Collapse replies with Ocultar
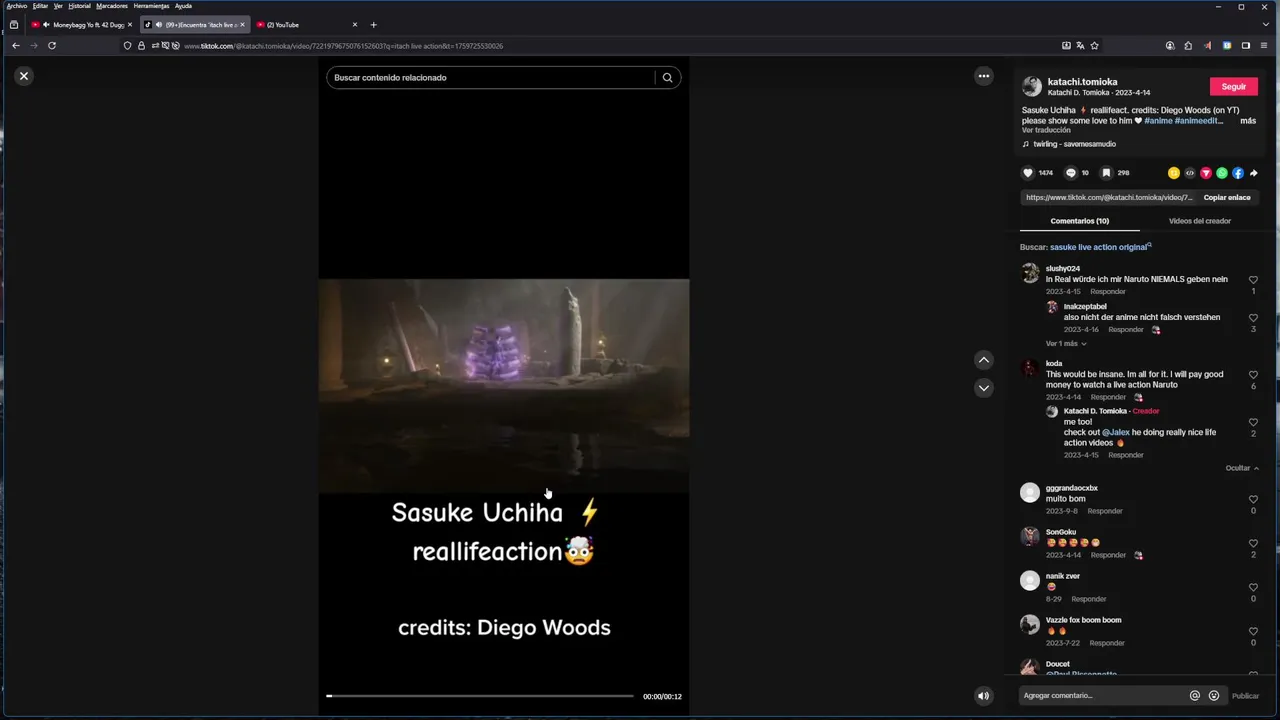1280x720 pixels. (x=1242, y=468)
